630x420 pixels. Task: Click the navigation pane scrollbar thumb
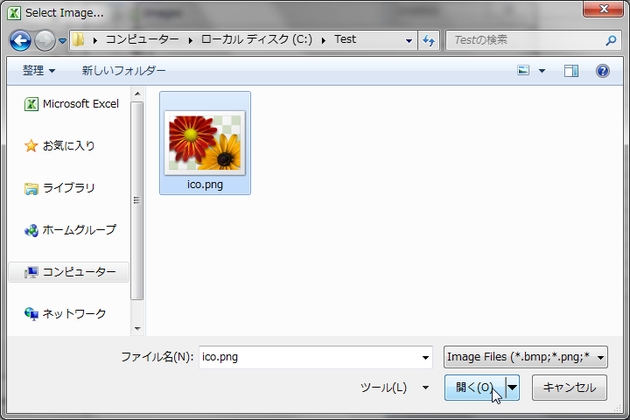point(137,200)
